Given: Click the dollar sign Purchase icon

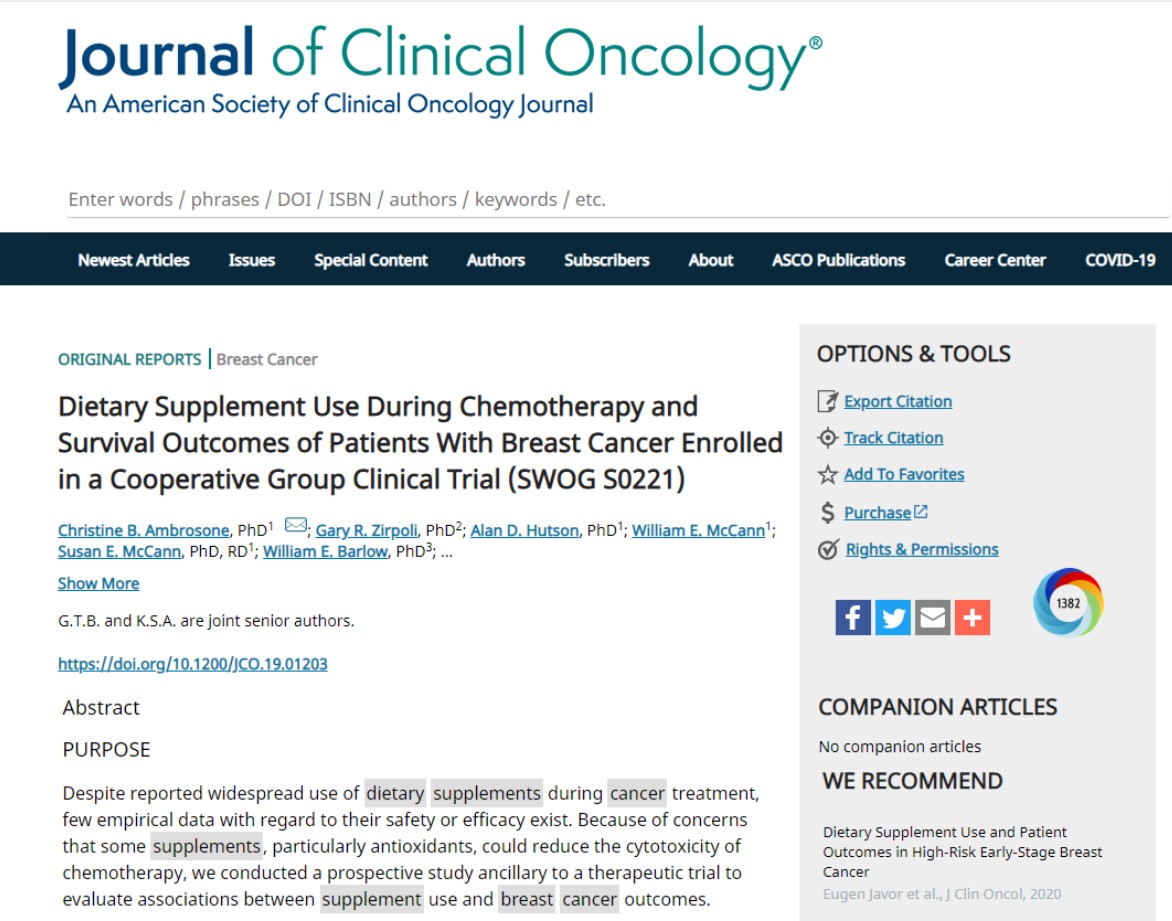Looking at the screenshot, I should pyautogui.click(x=827, y=513).
